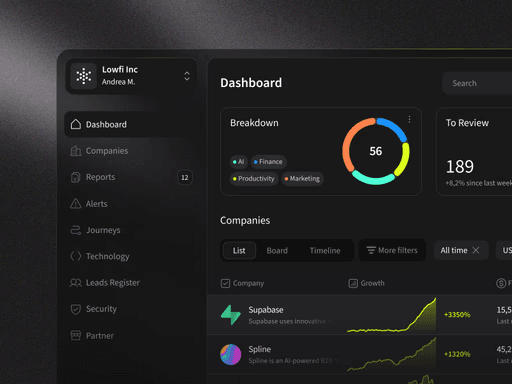Click the Alerts warning triangle icon

pyautogui.click(x=76, y=203)
